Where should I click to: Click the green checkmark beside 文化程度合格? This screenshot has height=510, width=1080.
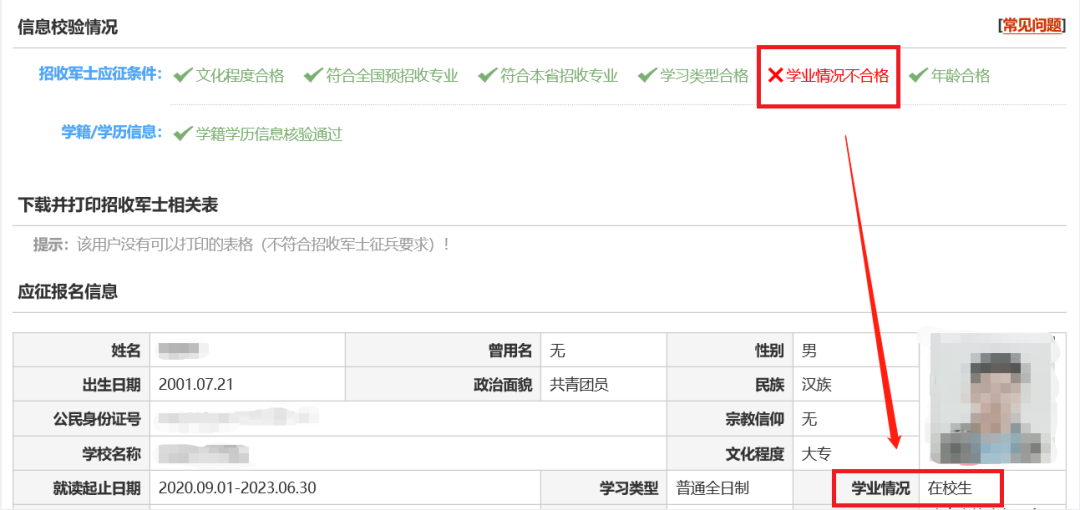[183, 75]
